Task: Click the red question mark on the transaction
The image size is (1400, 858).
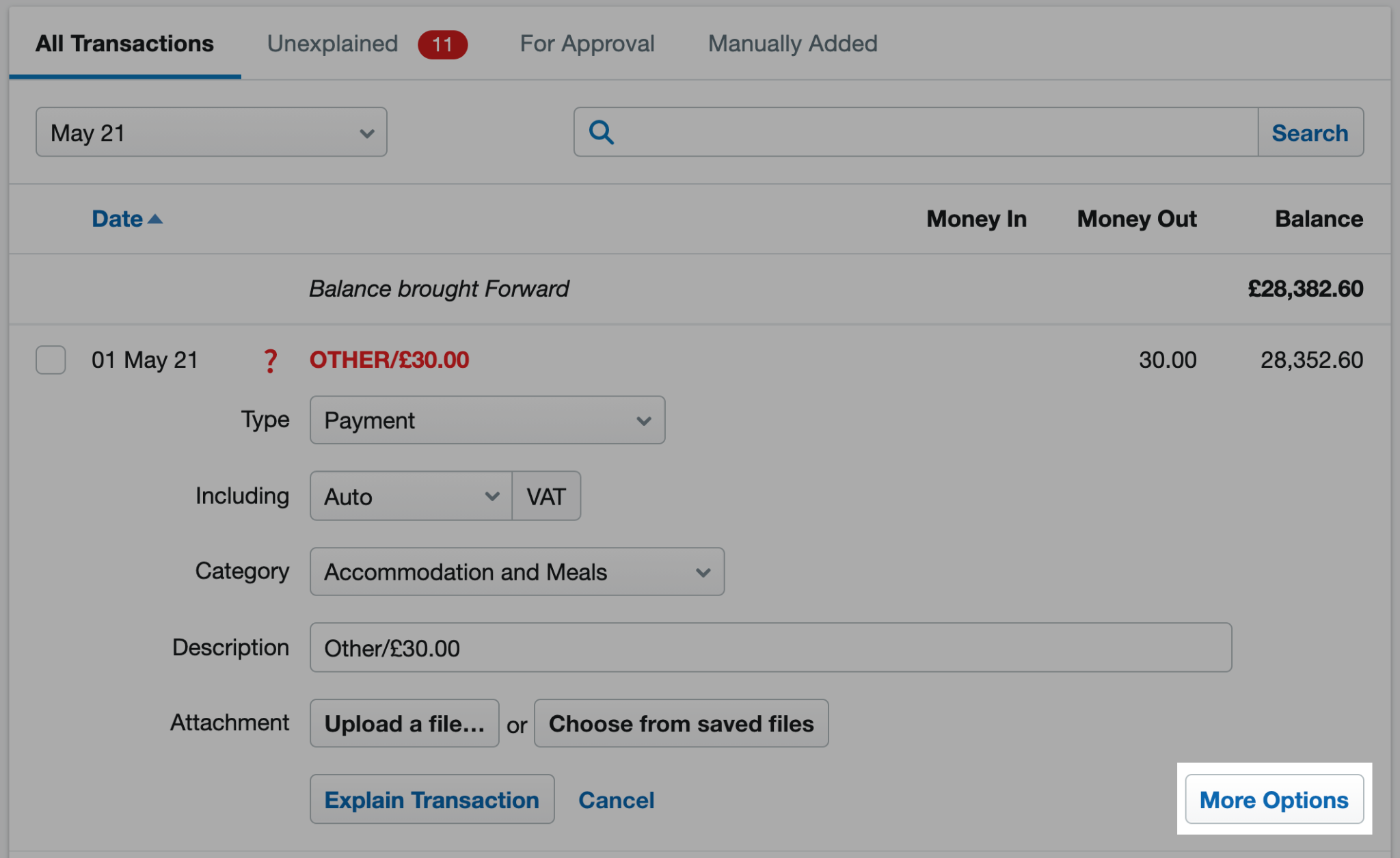Action: point(271,360)
